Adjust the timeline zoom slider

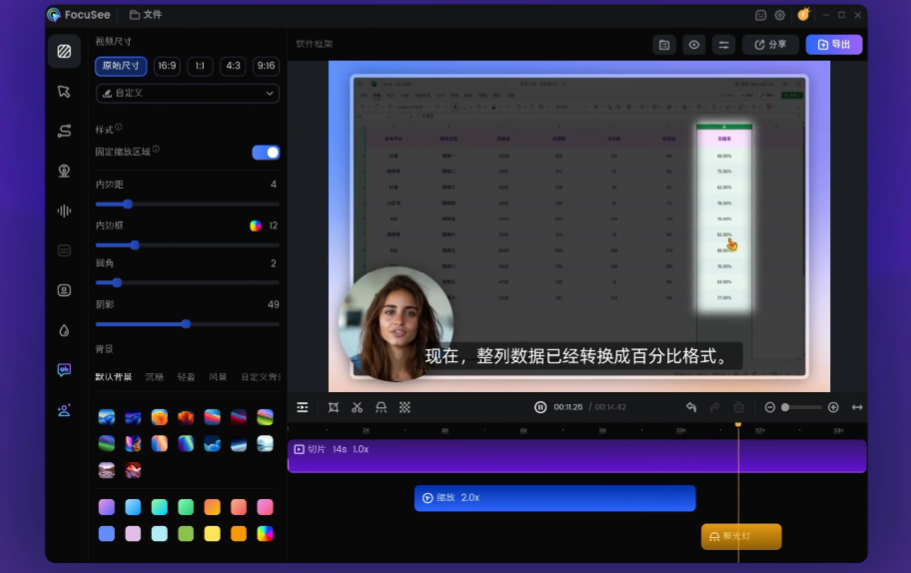point(802,407)
